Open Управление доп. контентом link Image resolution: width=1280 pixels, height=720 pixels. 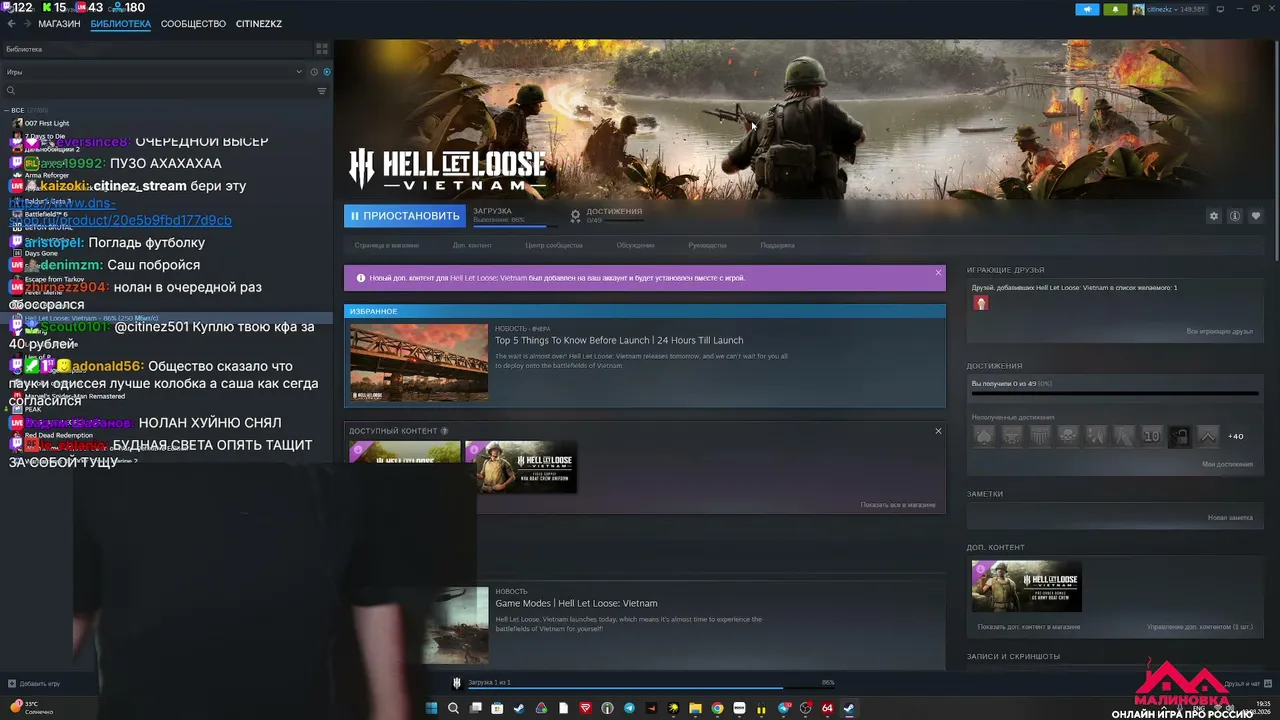point(1199,627)
